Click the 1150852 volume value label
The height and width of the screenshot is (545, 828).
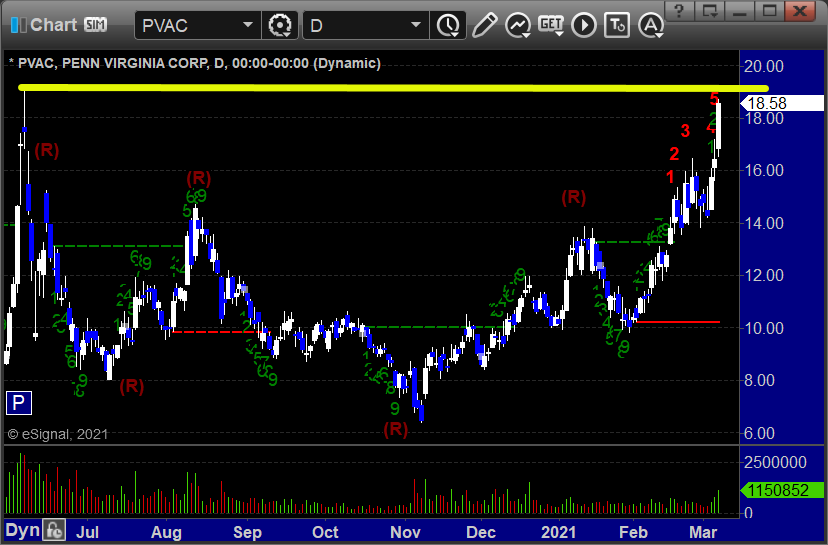(x=782, y=490)
